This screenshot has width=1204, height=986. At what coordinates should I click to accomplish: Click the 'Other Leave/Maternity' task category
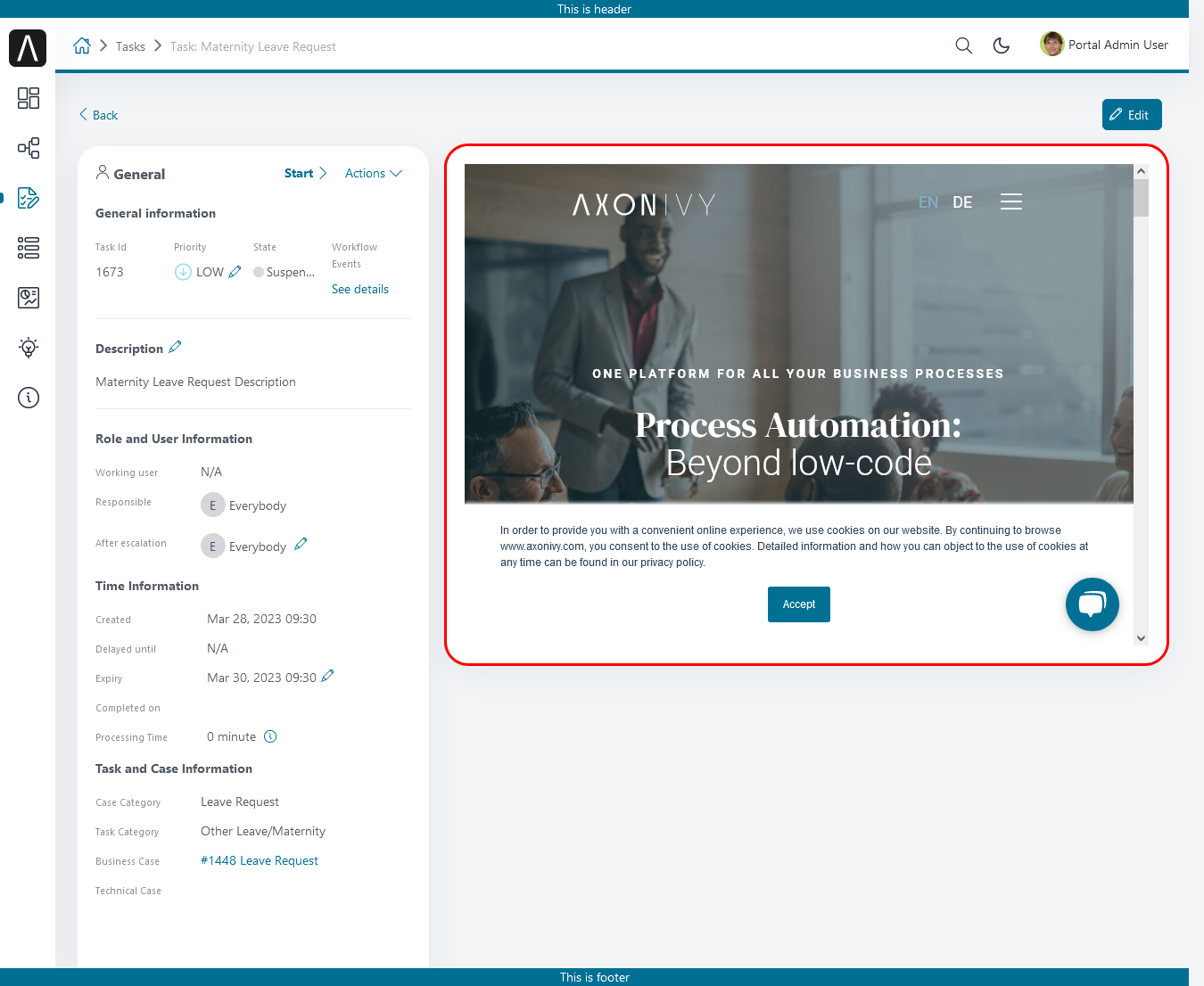tap(263, 831)
